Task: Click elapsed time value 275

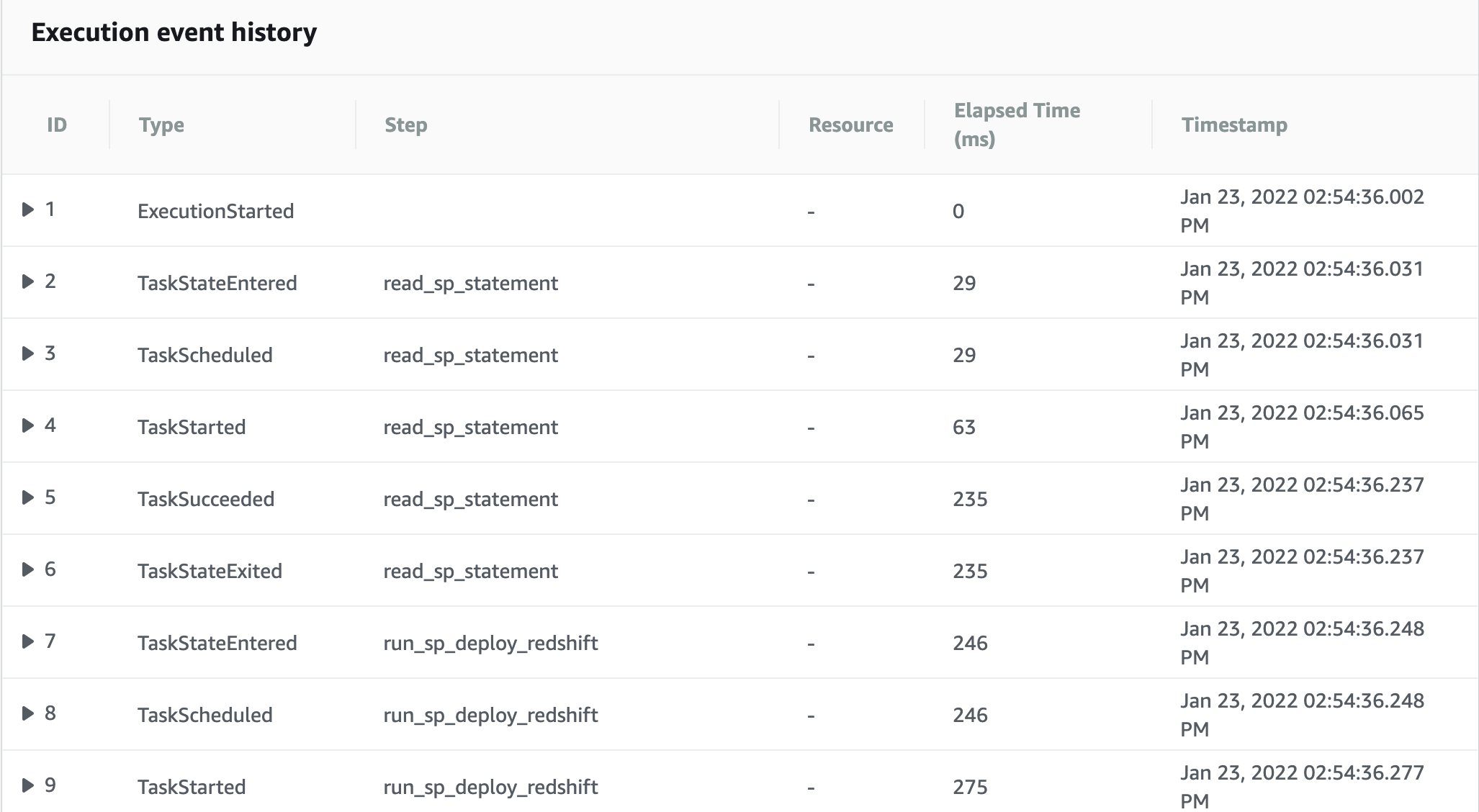Action: pos(970,788)
